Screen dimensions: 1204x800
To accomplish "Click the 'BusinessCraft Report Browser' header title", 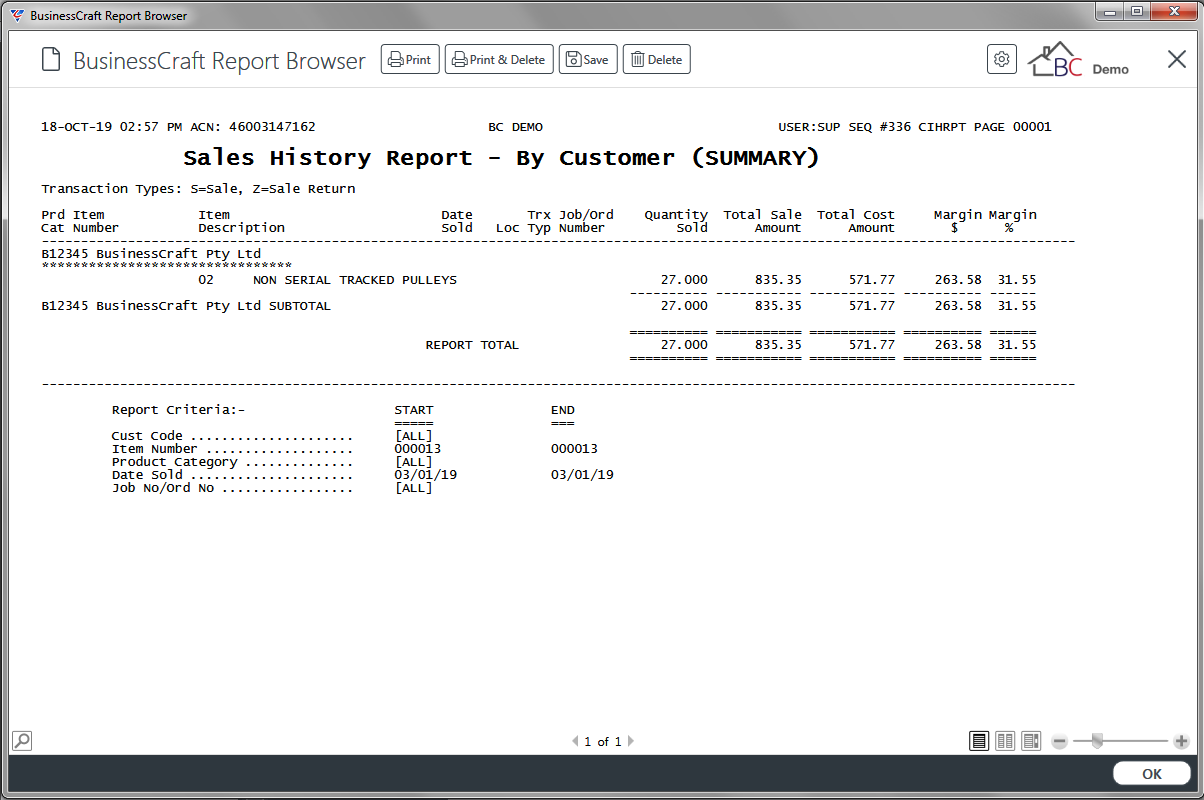I will [x=220, y=60].
